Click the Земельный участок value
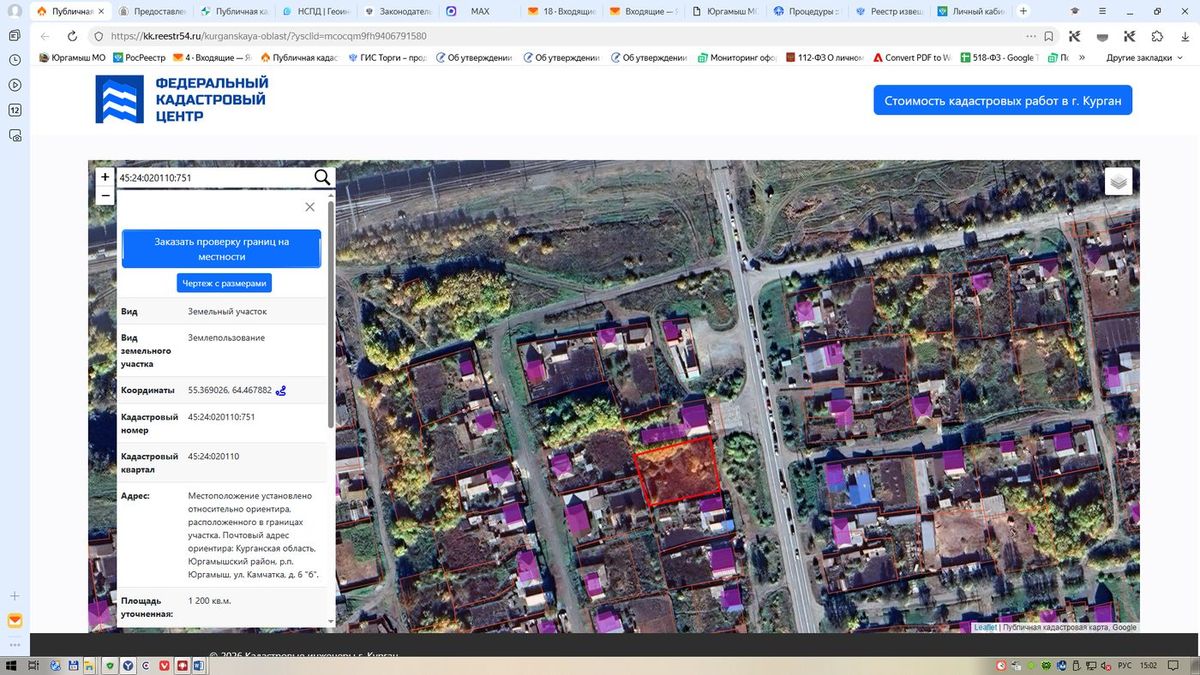The image size is (1200, 675). point(227,312)
